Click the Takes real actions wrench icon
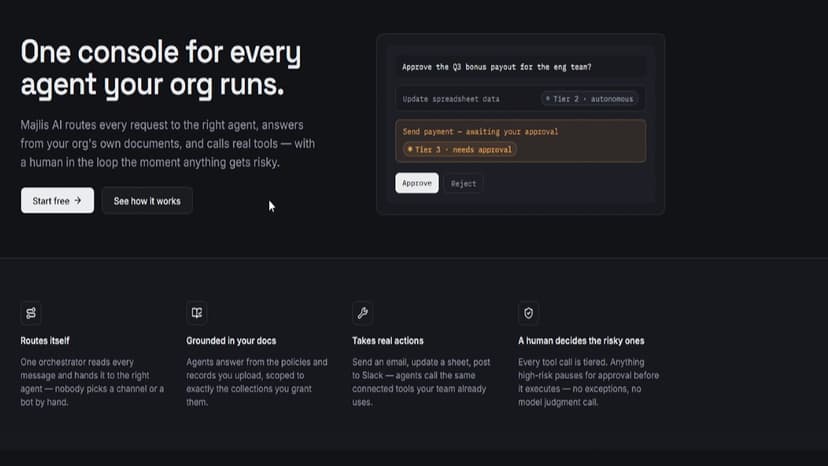The image size is (828, 466). point(363,313)
